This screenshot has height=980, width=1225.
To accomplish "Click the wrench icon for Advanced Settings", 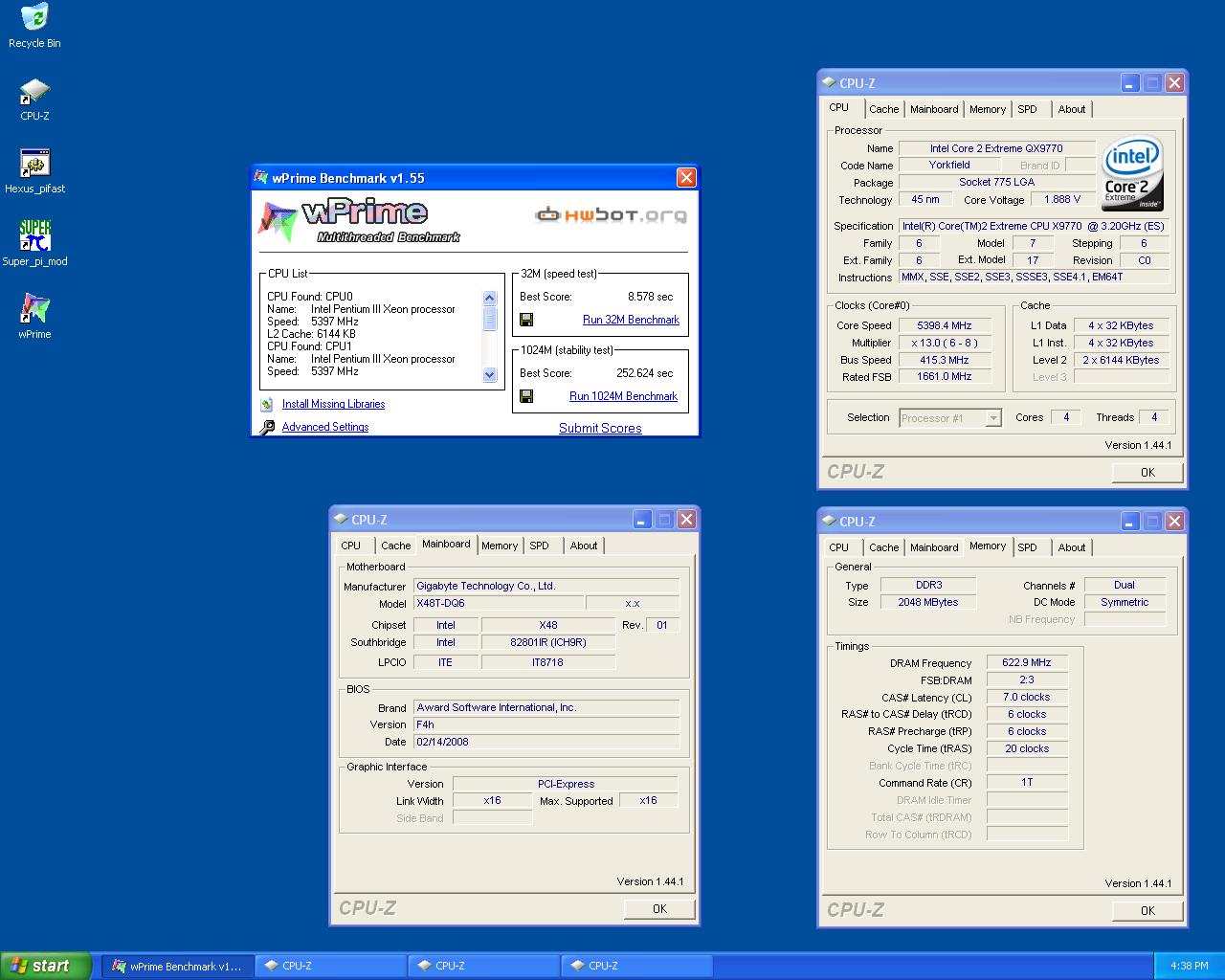I will tap(267, 428).
